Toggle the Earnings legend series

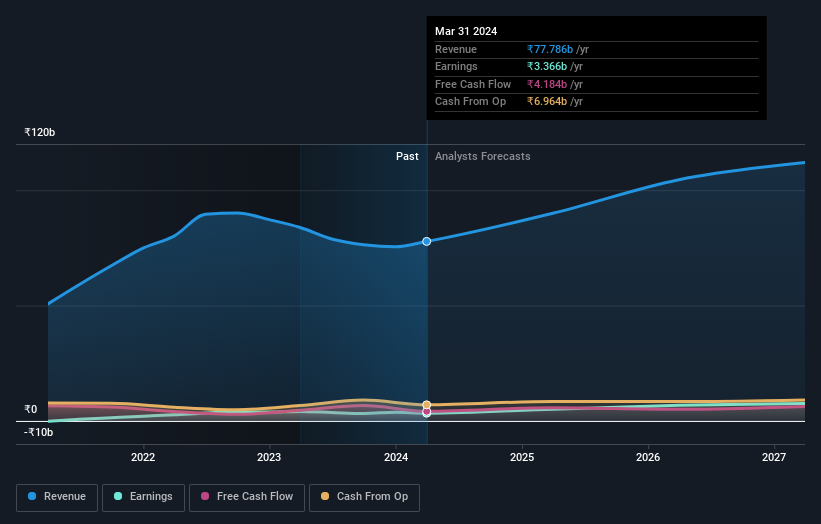(x=143, y=497)
